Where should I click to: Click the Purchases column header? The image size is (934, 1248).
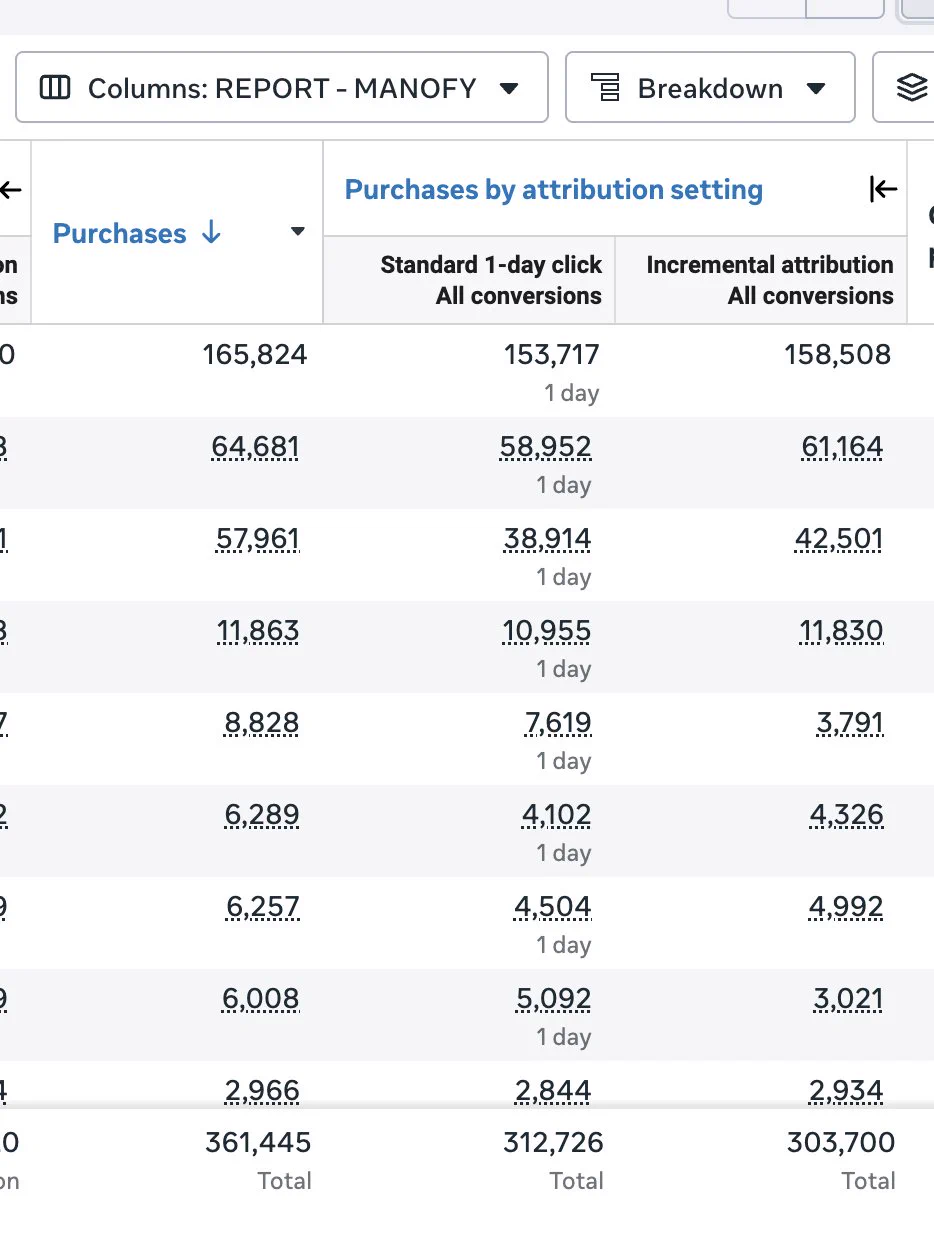tap(119, 234)
